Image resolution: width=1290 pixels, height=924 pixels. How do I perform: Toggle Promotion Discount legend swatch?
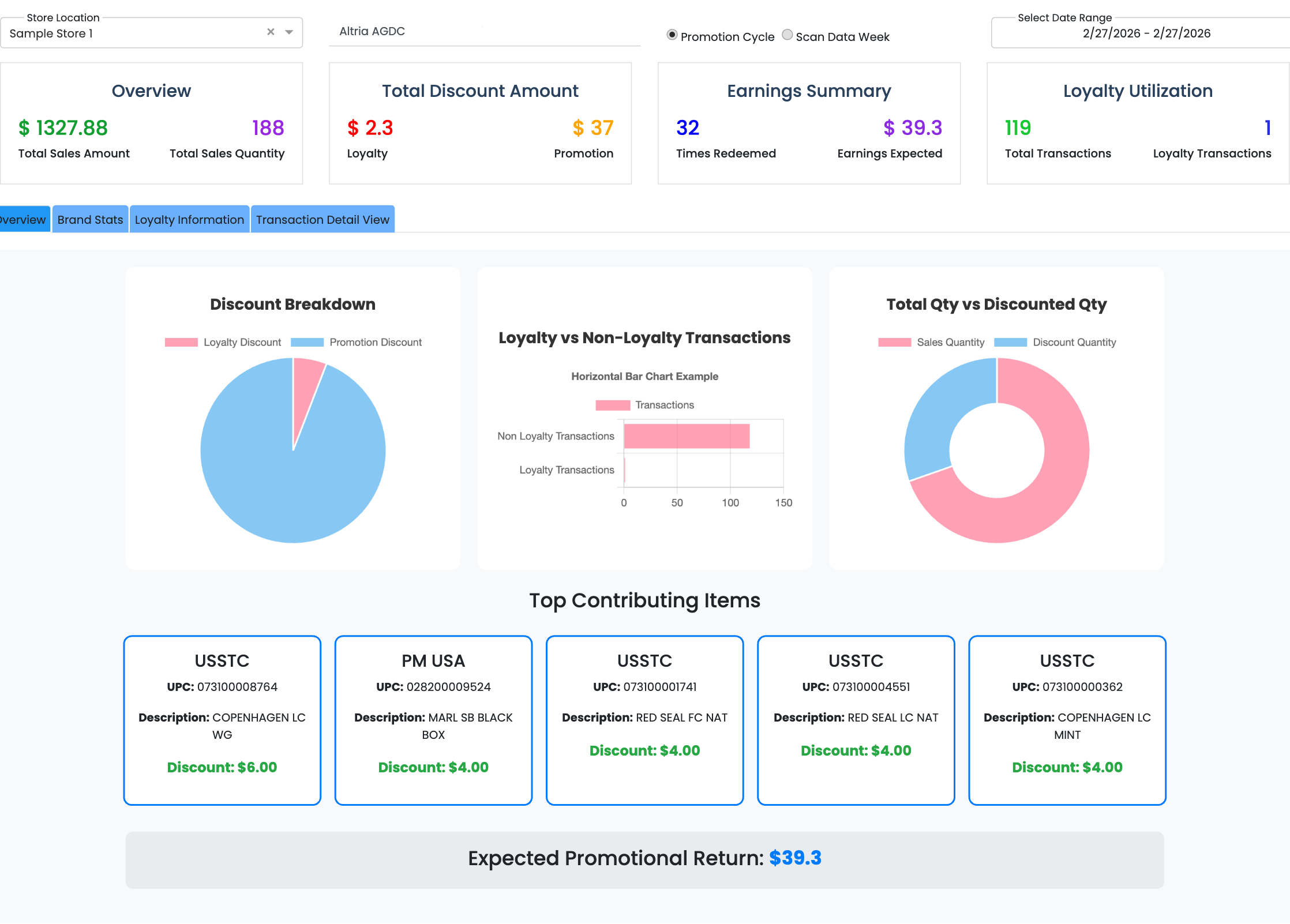tap(307, 343)
